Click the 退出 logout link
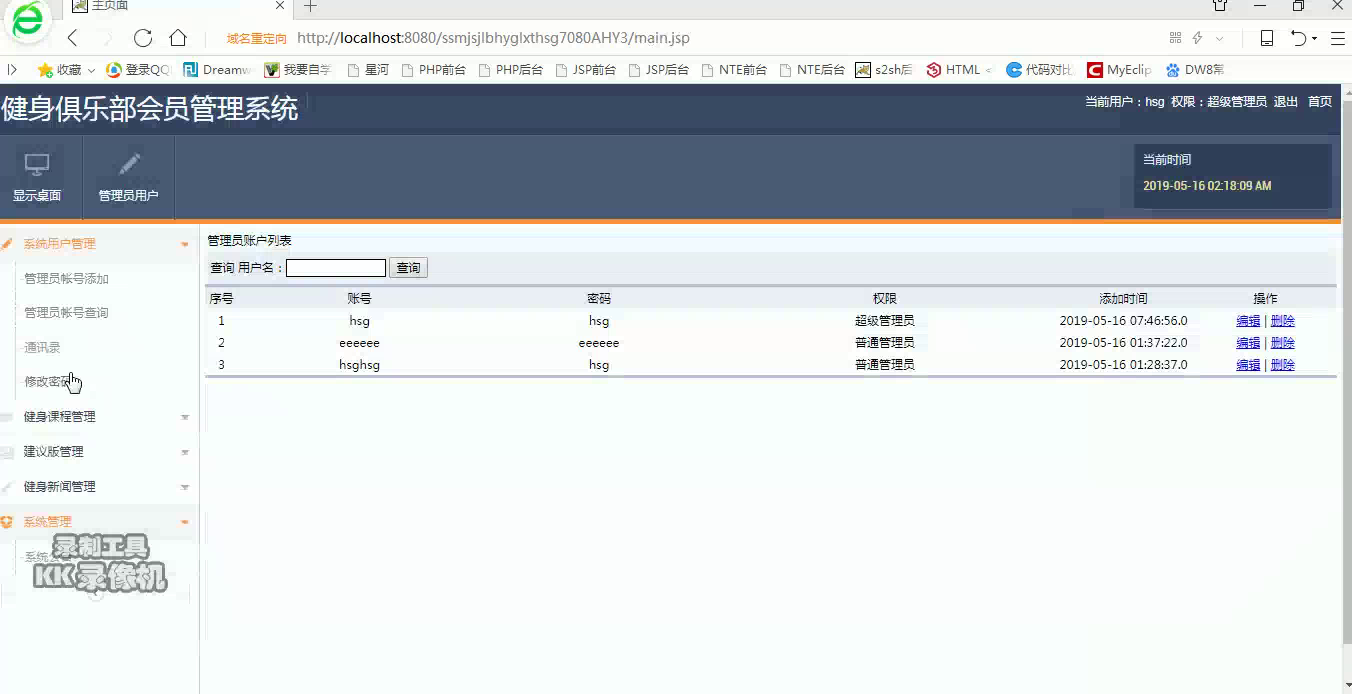Image resolution: width=1352 pixels, height=694 pixels. (x=1286, y=102)
